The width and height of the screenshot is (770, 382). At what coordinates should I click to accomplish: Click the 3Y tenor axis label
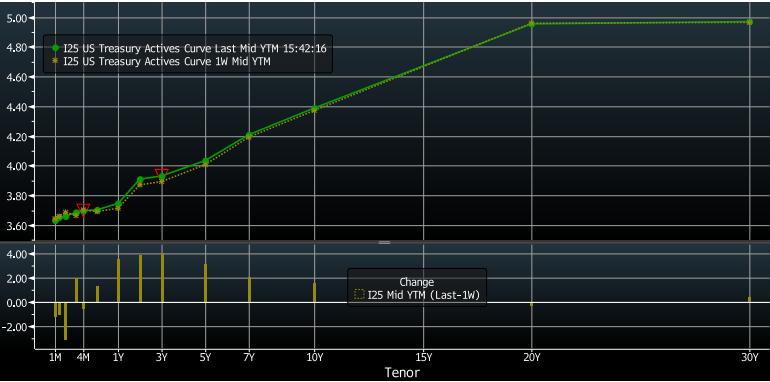point(162,357)
